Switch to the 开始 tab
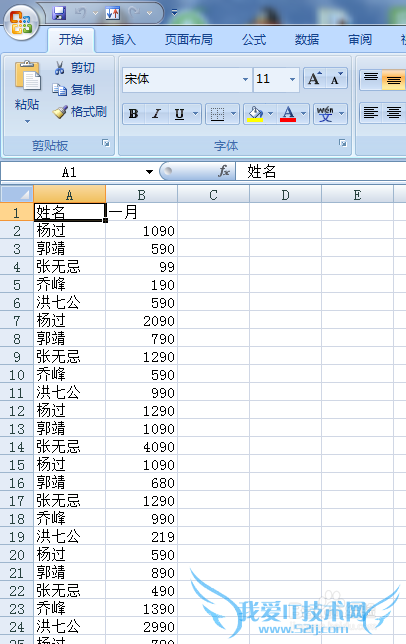This screenshot has height=644, width=406. 71,40
